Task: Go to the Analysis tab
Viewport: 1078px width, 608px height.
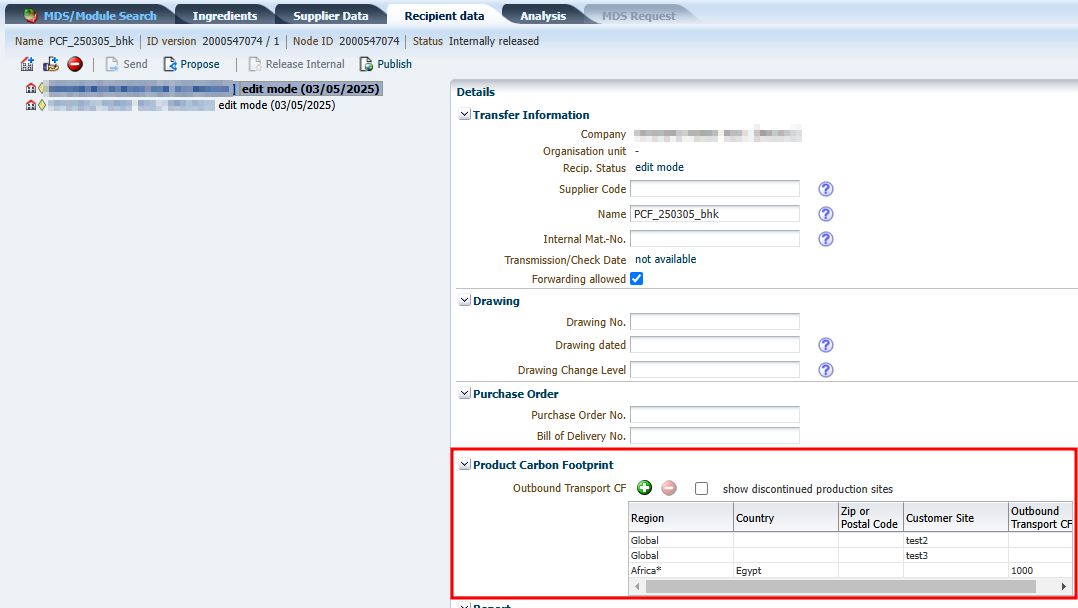Action: [543, 15]
